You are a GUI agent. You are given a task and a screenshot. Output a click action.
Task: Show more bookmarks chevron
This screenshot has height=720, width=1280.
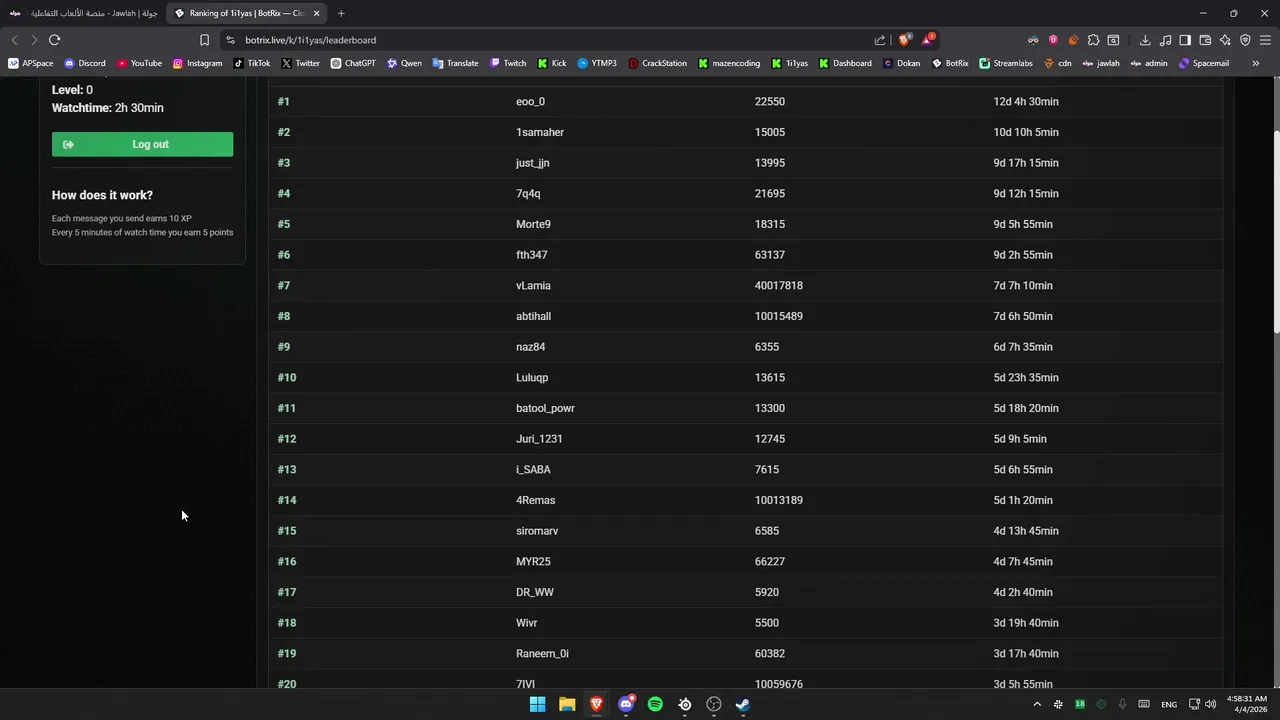1255,63
